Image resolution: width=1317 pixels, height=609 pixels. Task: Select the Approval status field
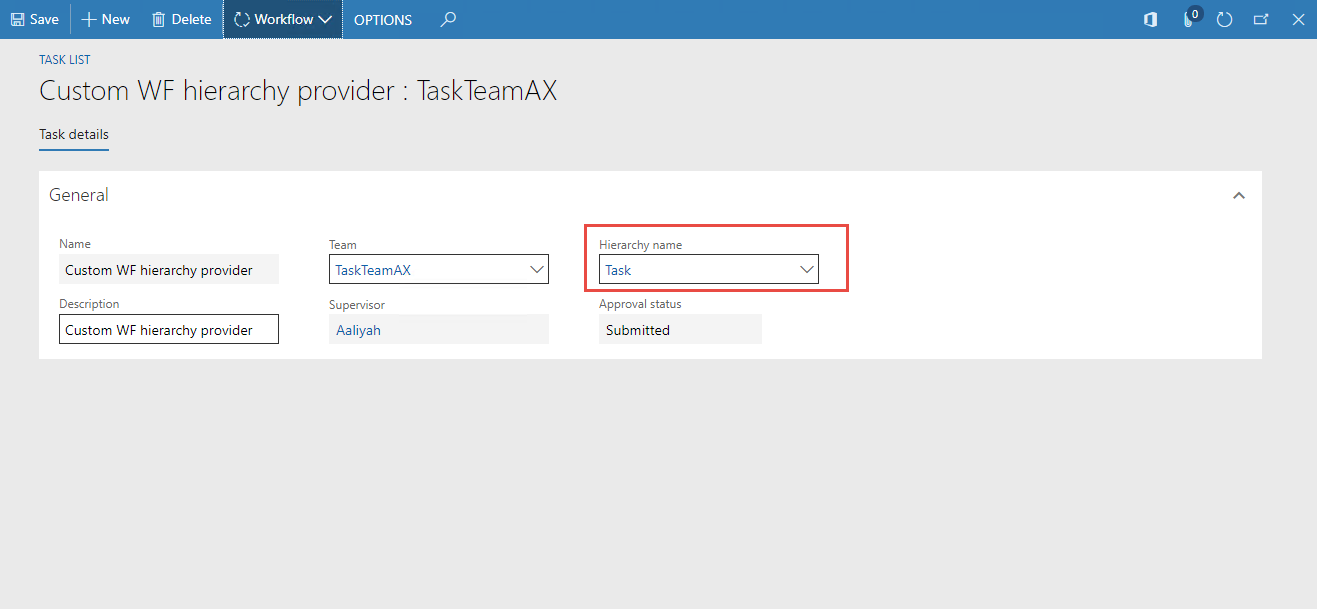[680, 329]
